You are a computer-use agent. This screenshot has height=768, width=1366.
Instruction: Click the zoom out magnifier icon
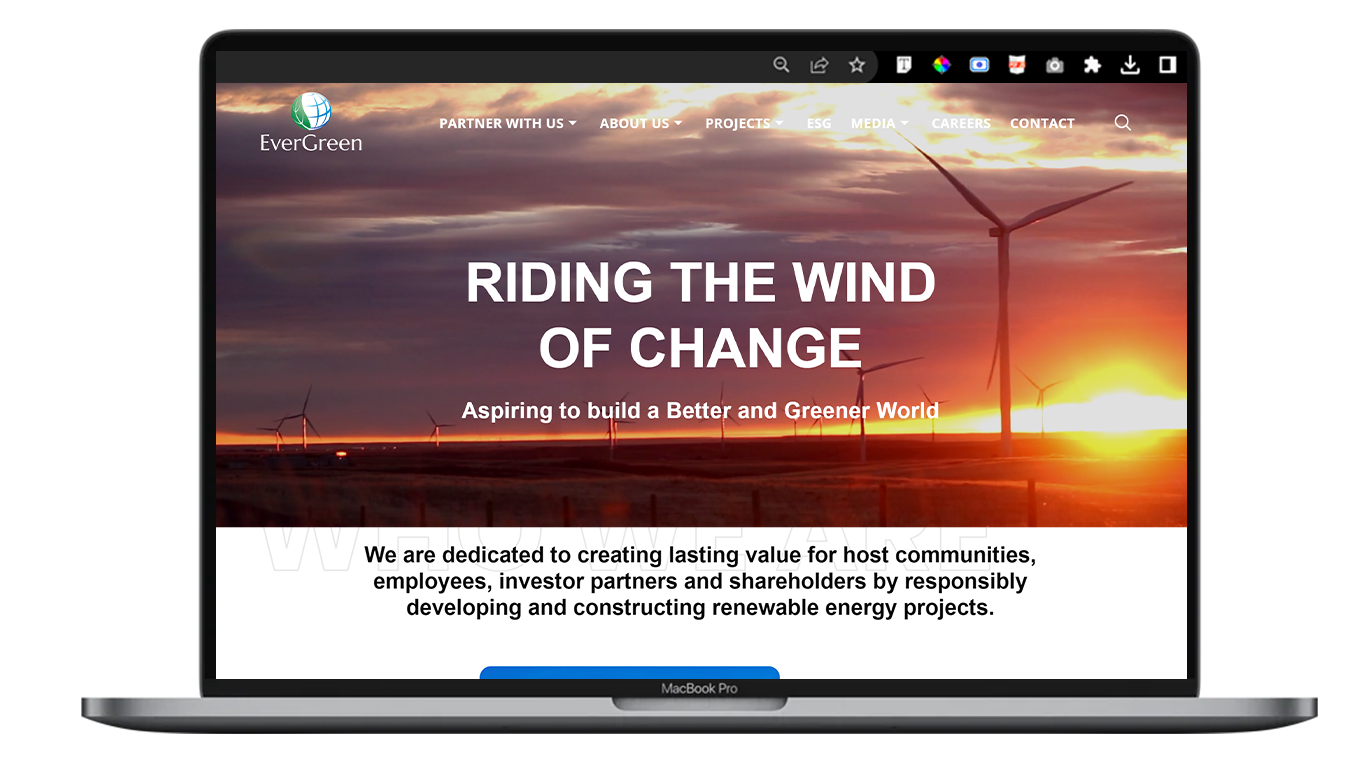[x=781, y=65]
